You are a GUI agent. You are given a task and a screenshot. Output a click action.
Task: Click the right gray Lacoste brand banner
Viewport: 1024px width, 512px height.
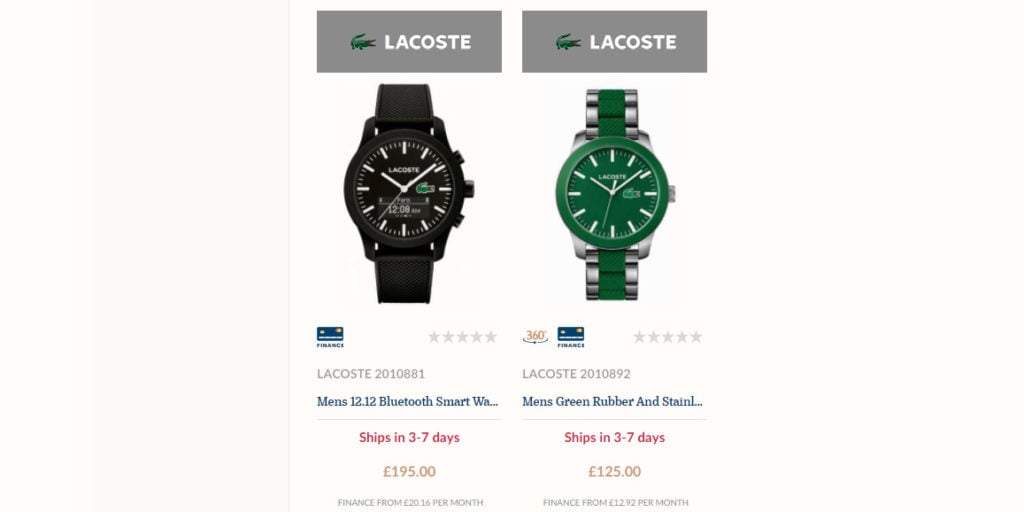tap(615, 41)
